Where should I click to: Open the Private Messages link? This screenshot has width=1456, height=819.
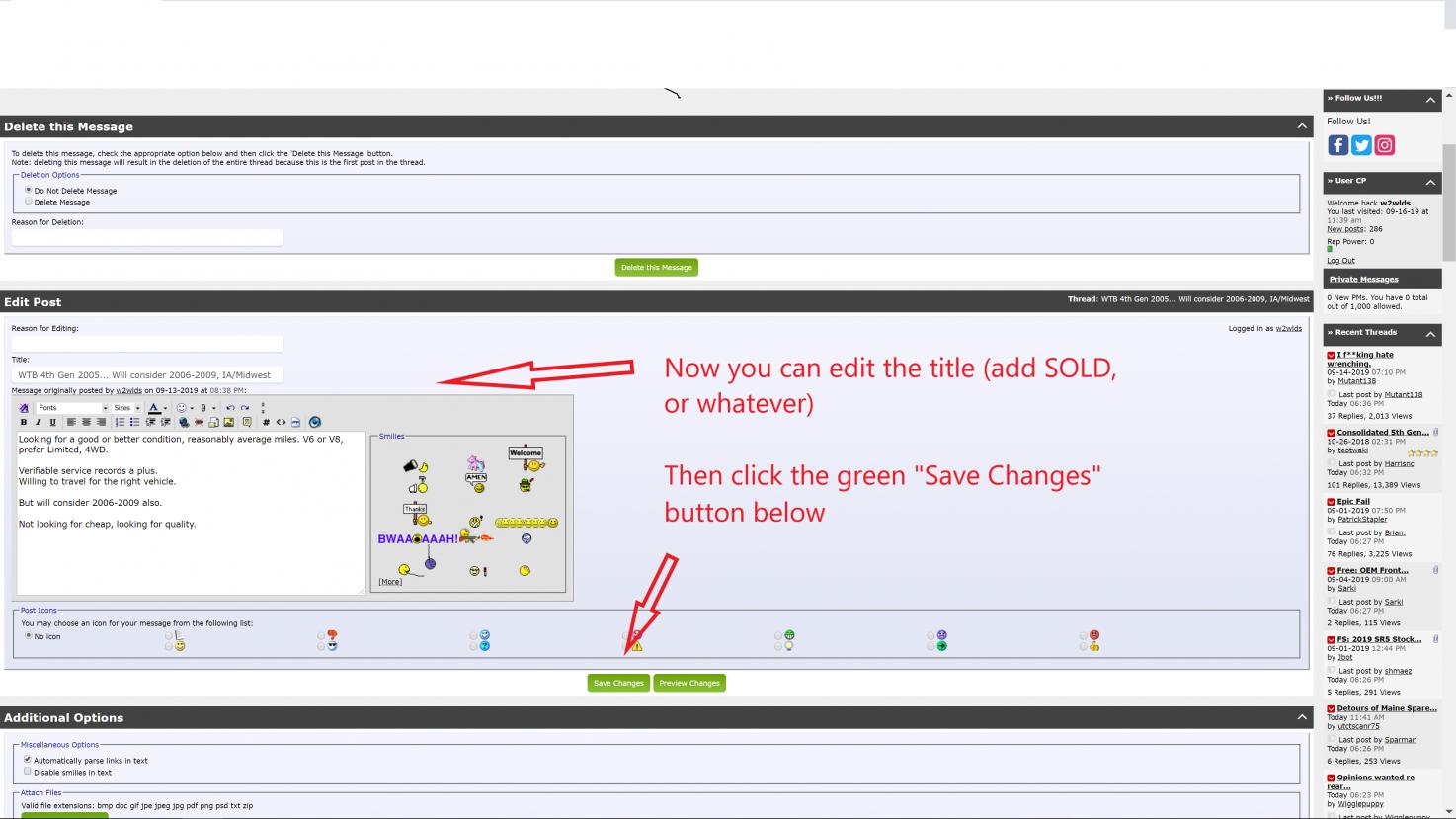click(1363, 279)
